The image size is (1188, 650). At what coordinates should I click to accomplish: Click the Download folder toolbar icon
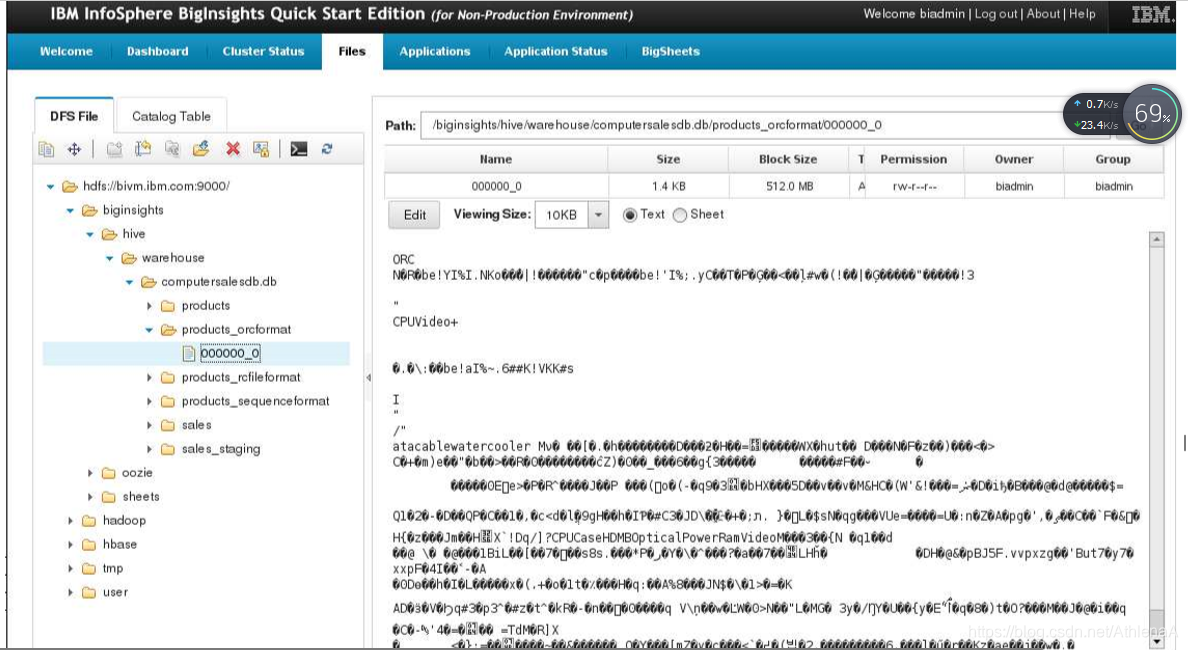[201, 149]
